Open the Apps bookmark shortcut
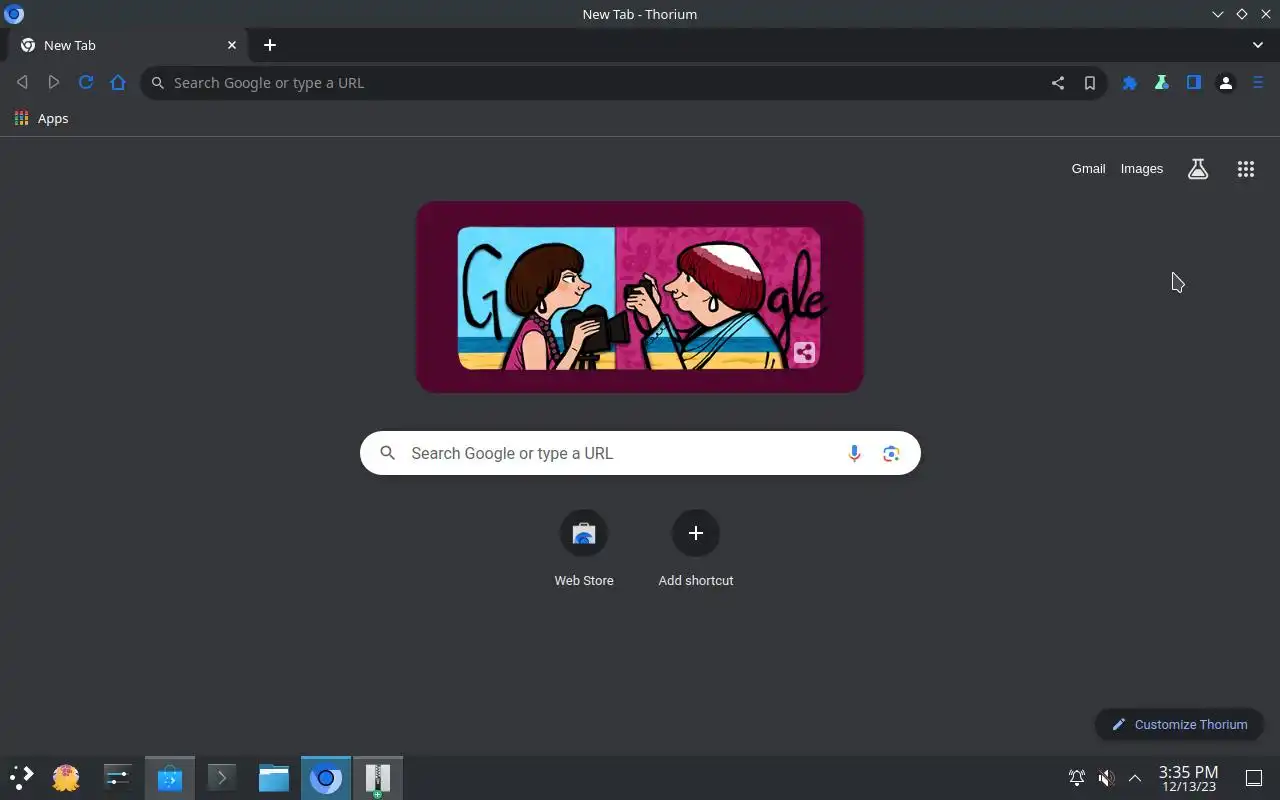 tap(42, 118)
